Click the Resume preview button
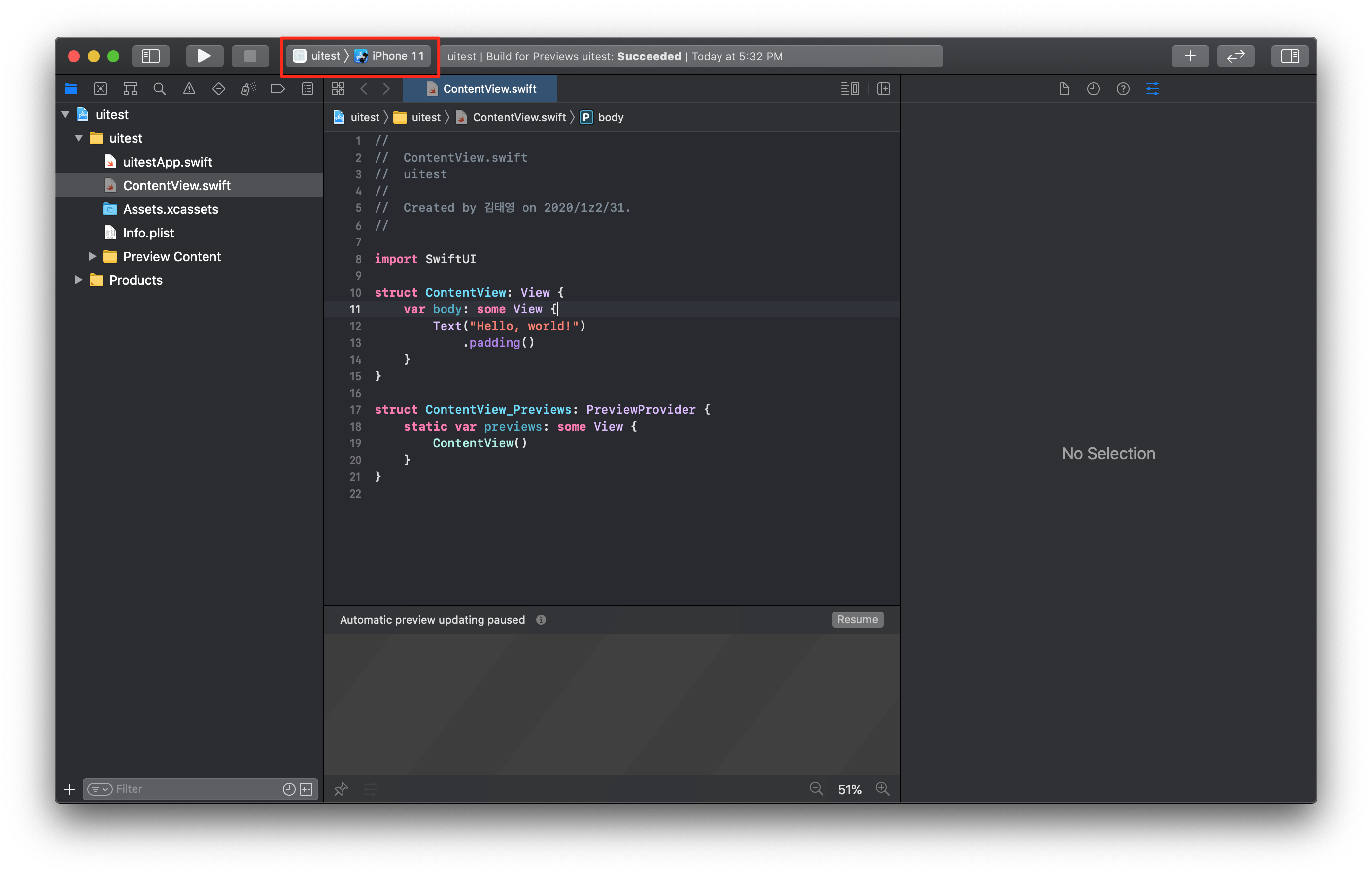Viewport: 1372px width, 876px height. point(857,620)
